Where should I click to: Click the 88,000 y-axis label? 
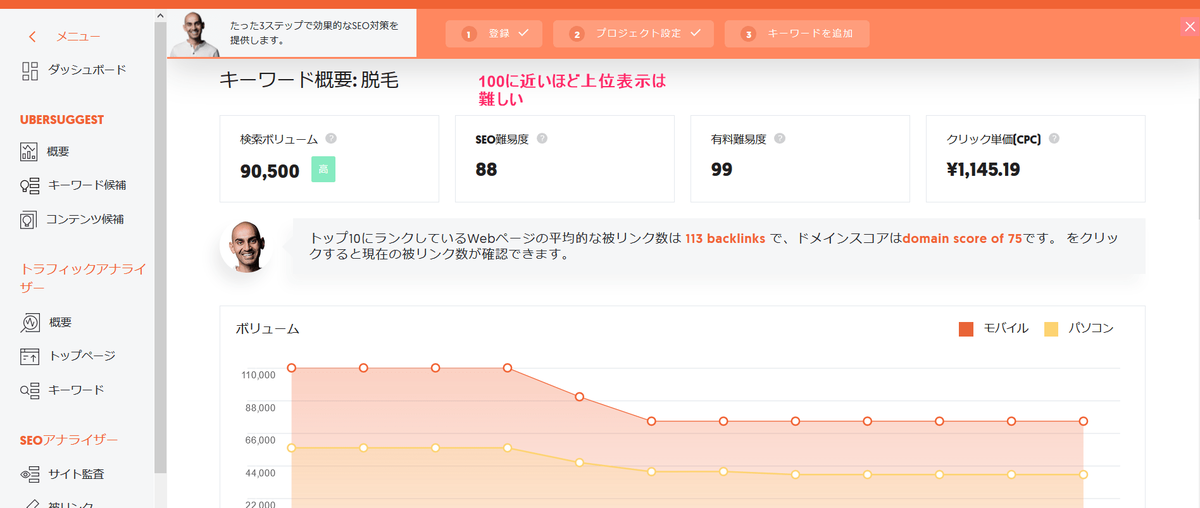[258, 407]
